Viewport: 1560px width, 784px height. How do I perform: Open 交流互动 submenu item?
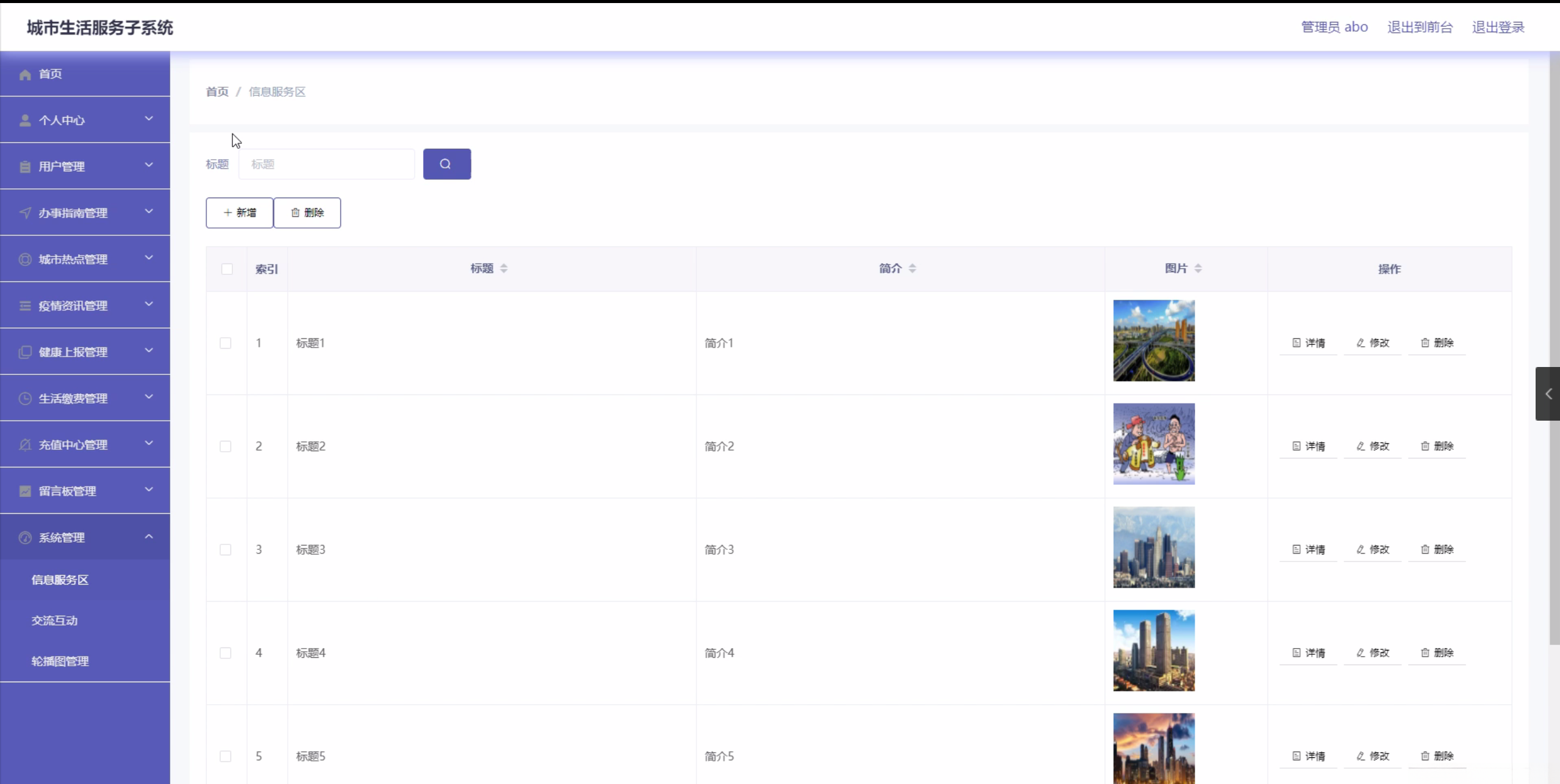pyautogui.click(x=55, y=621)
